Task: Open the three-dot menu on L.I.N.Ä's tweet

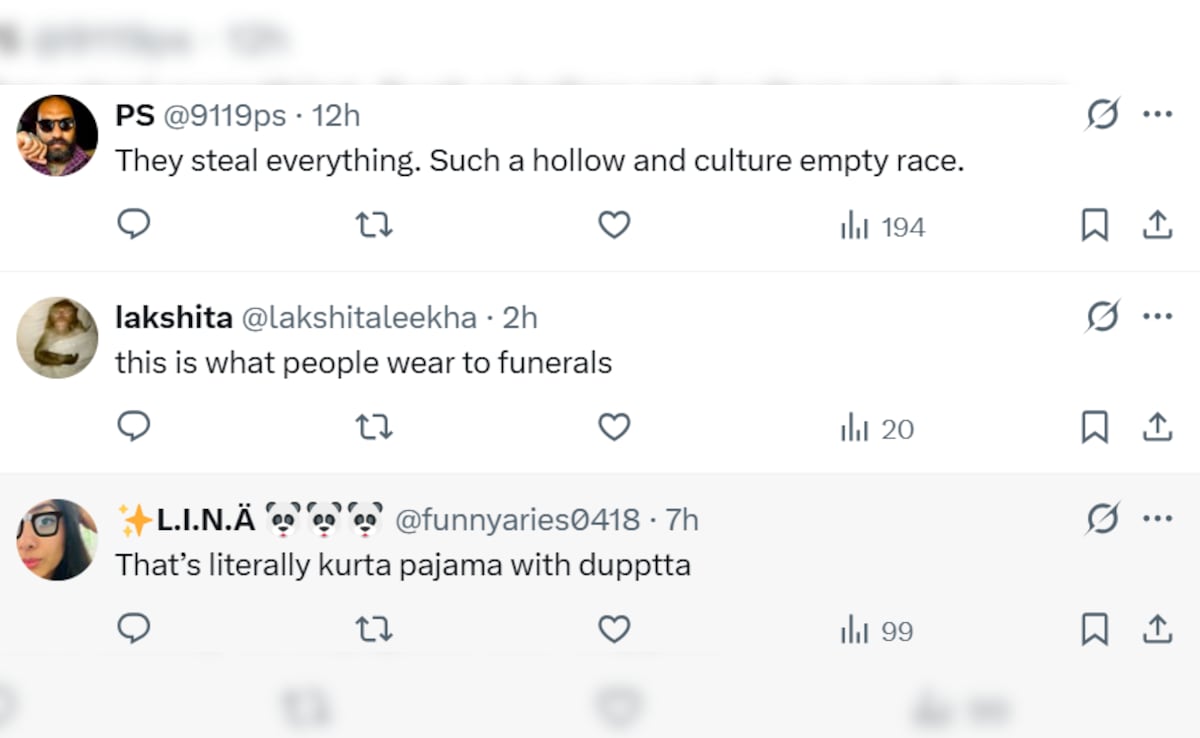Action: pyautogui.click(x=1157, y=518)
